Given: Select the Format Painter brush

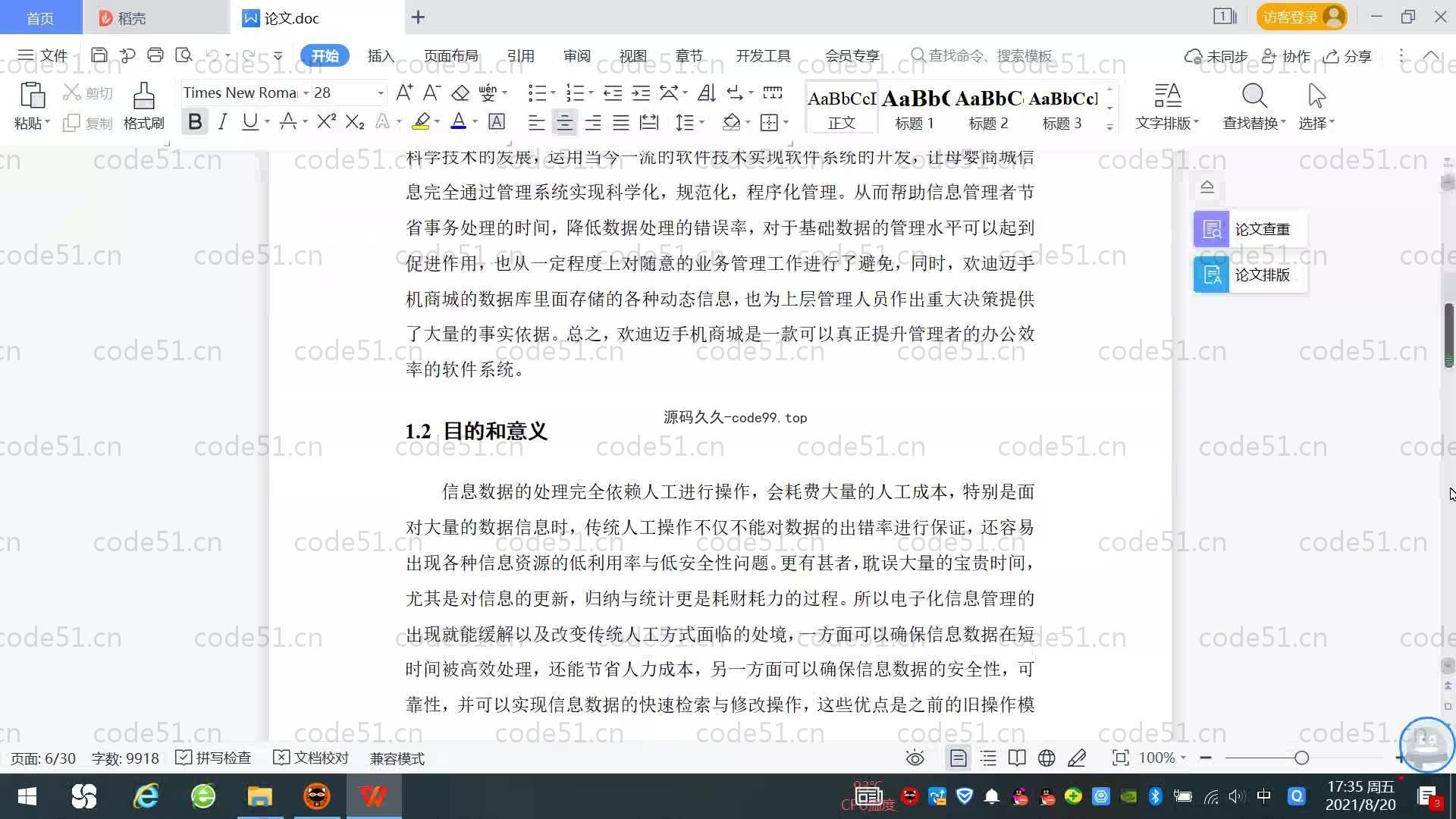Looking at the screenshot, I should 144,96.
